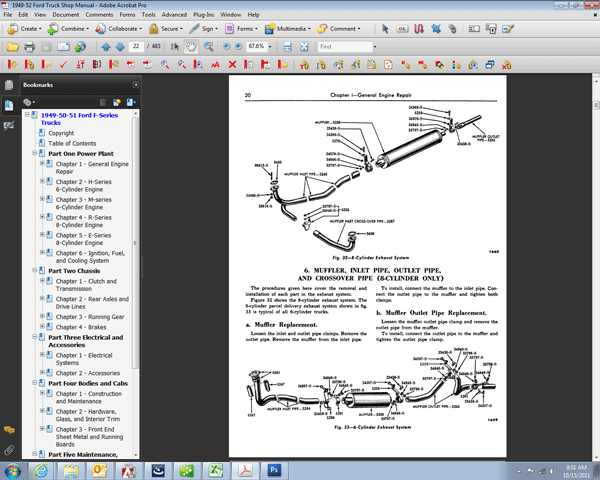
Task: Collapse Part Three Electrical and Accessories
Action: 34,337
